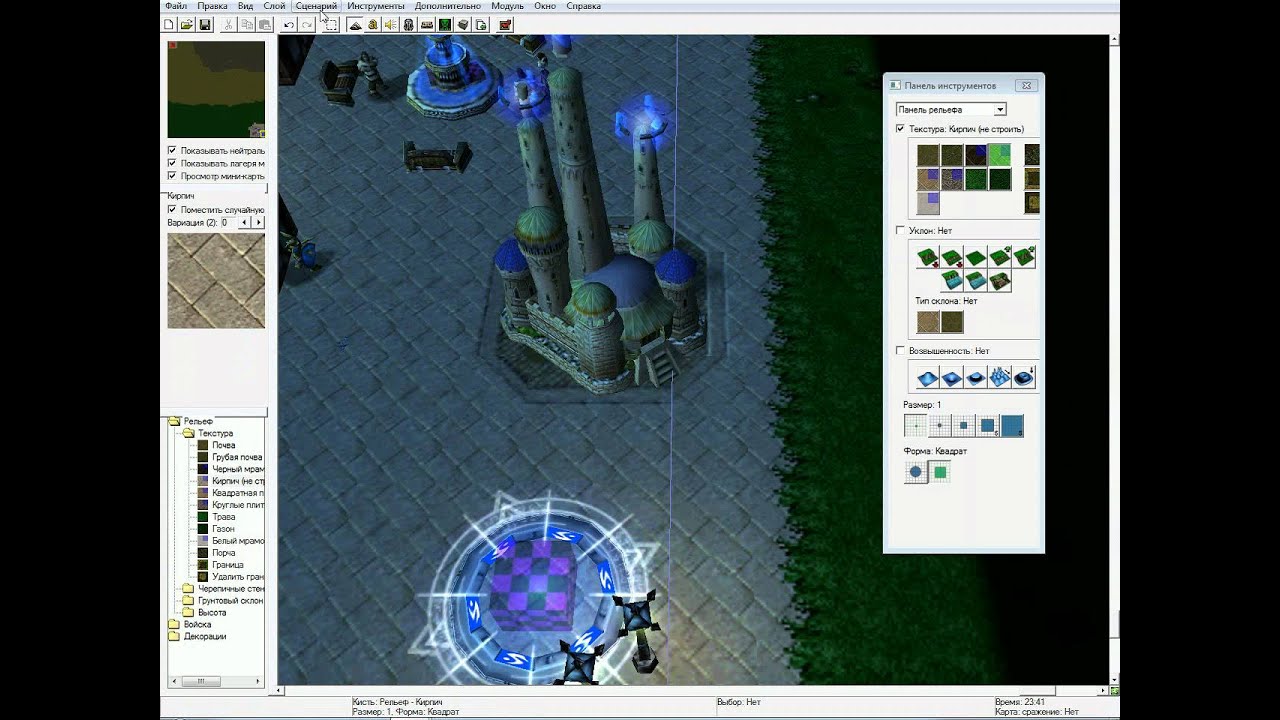Click the red Test map icon
This screenshot has width=1280, height=720.
pos(505,24)
